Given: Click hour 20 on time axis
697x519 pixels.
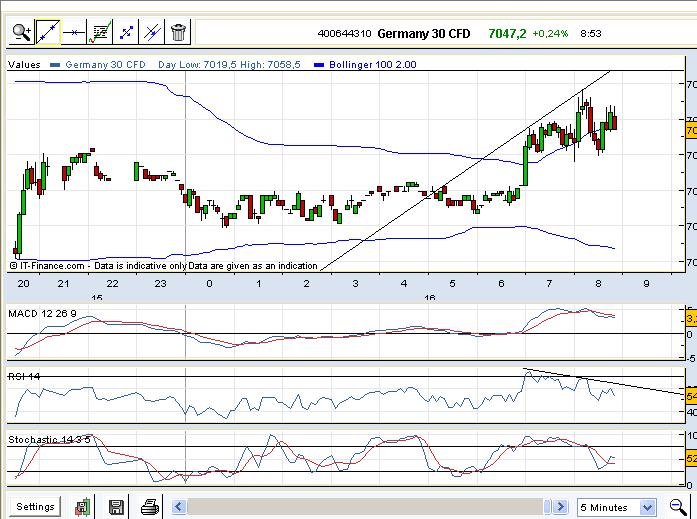Looking at the screenshot, I should (x=23, y=283).
